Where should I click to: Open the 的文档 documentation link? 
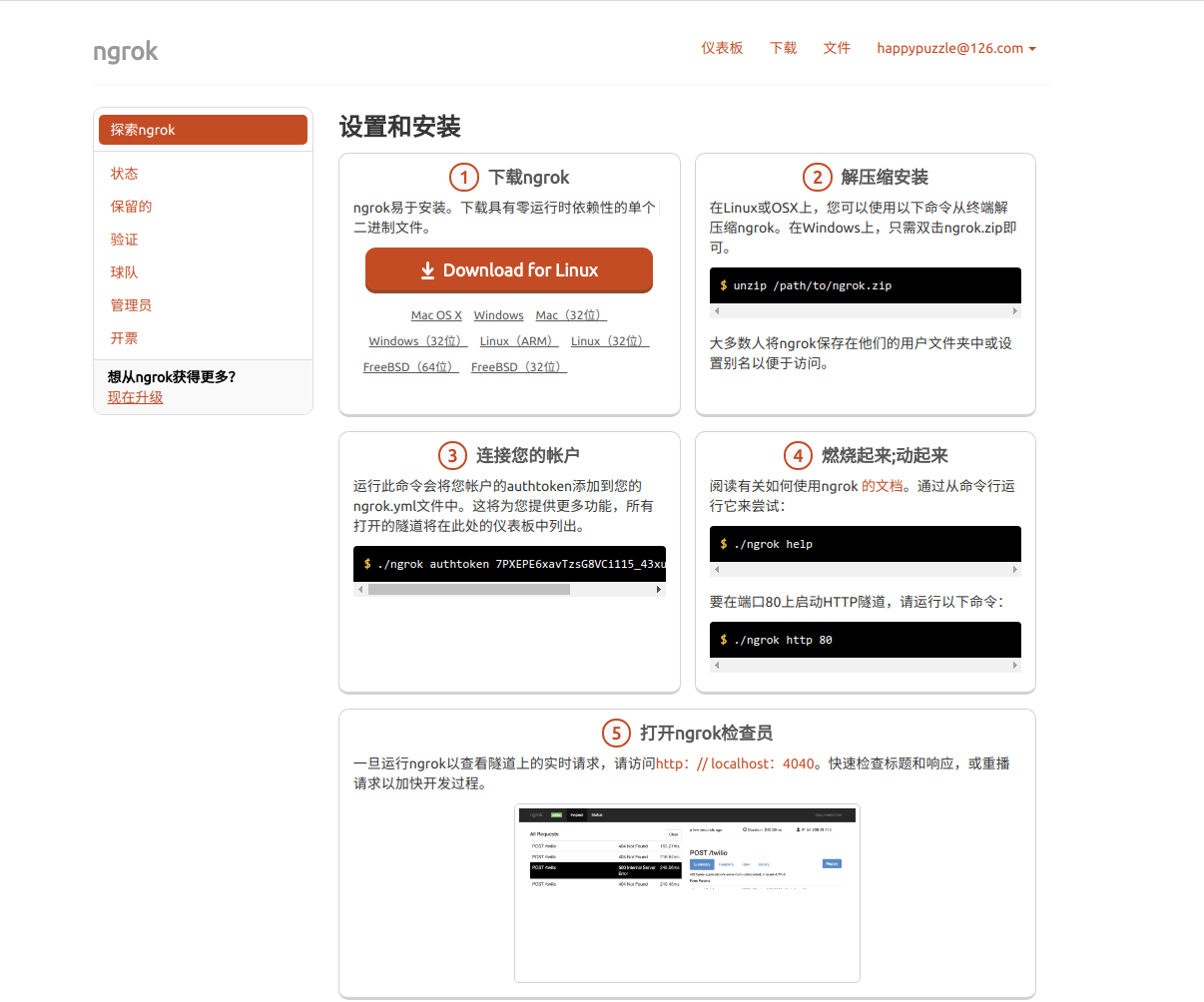point(882,486)
